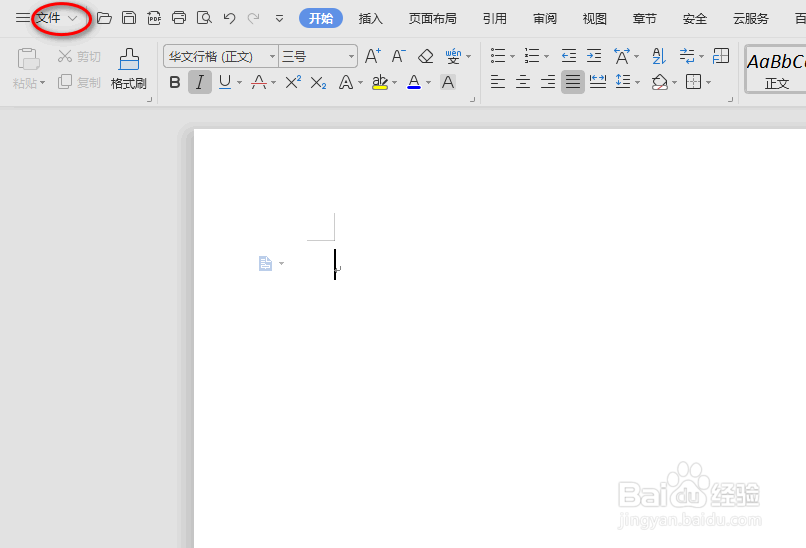This screenshot has width=806, height=548.
Task: Open the 引用 tab
Action: 494,19
